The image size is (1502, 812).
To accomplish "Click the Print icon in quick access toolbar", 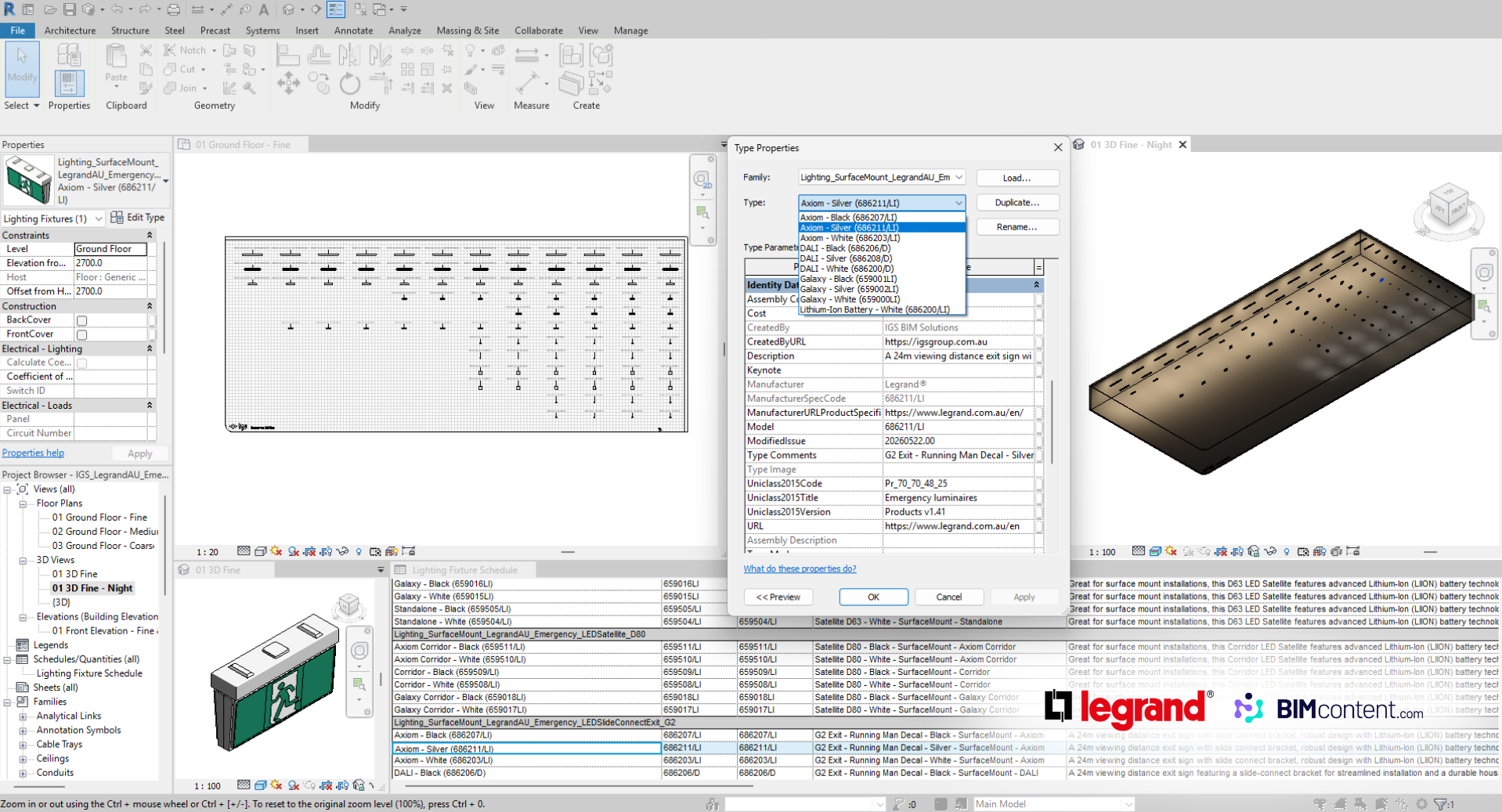I will pyautogui.click(x=173, y=9).
